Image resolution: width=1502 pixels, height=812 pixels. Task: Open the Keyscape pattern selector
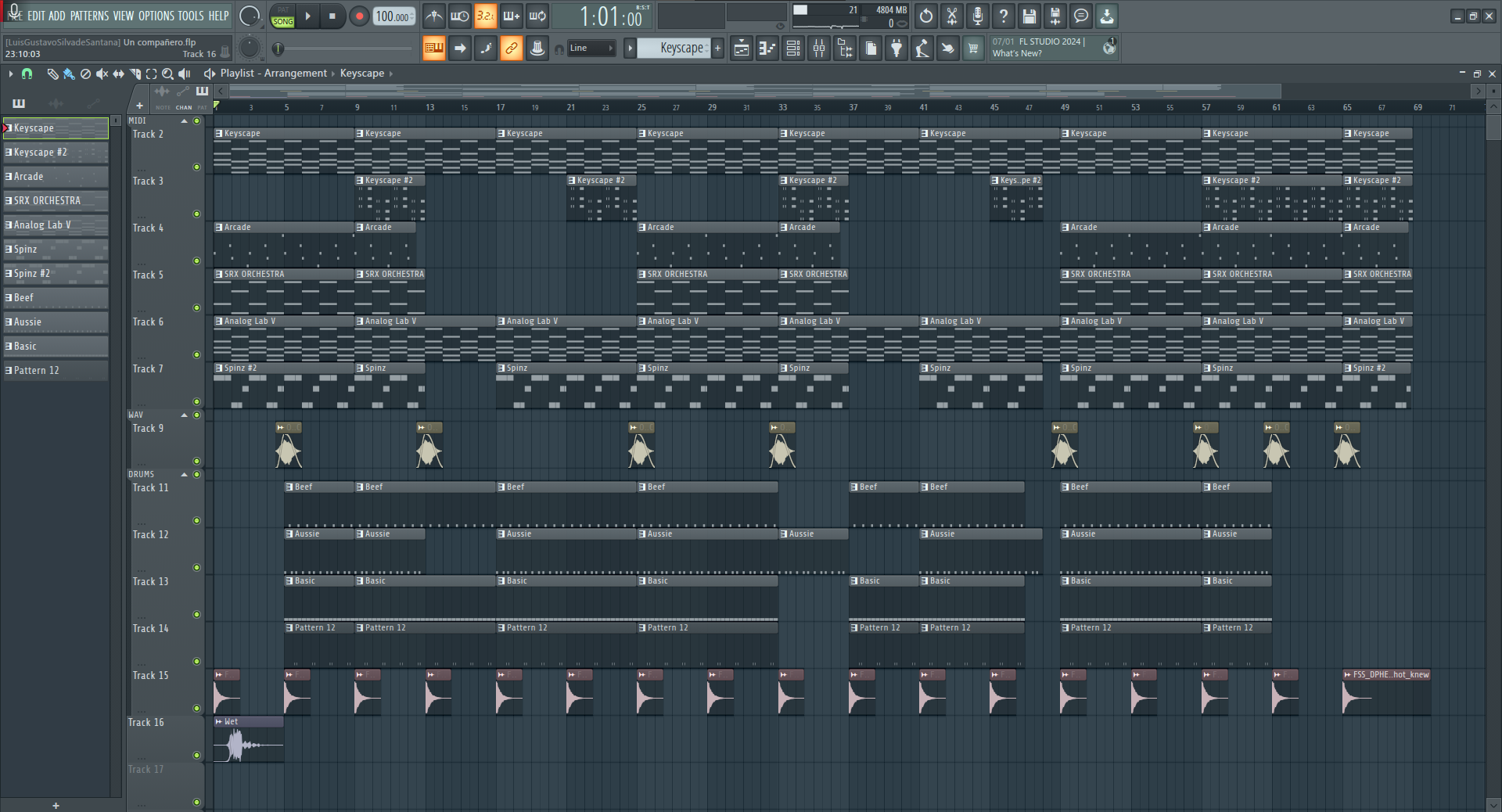tap(674, 49)
